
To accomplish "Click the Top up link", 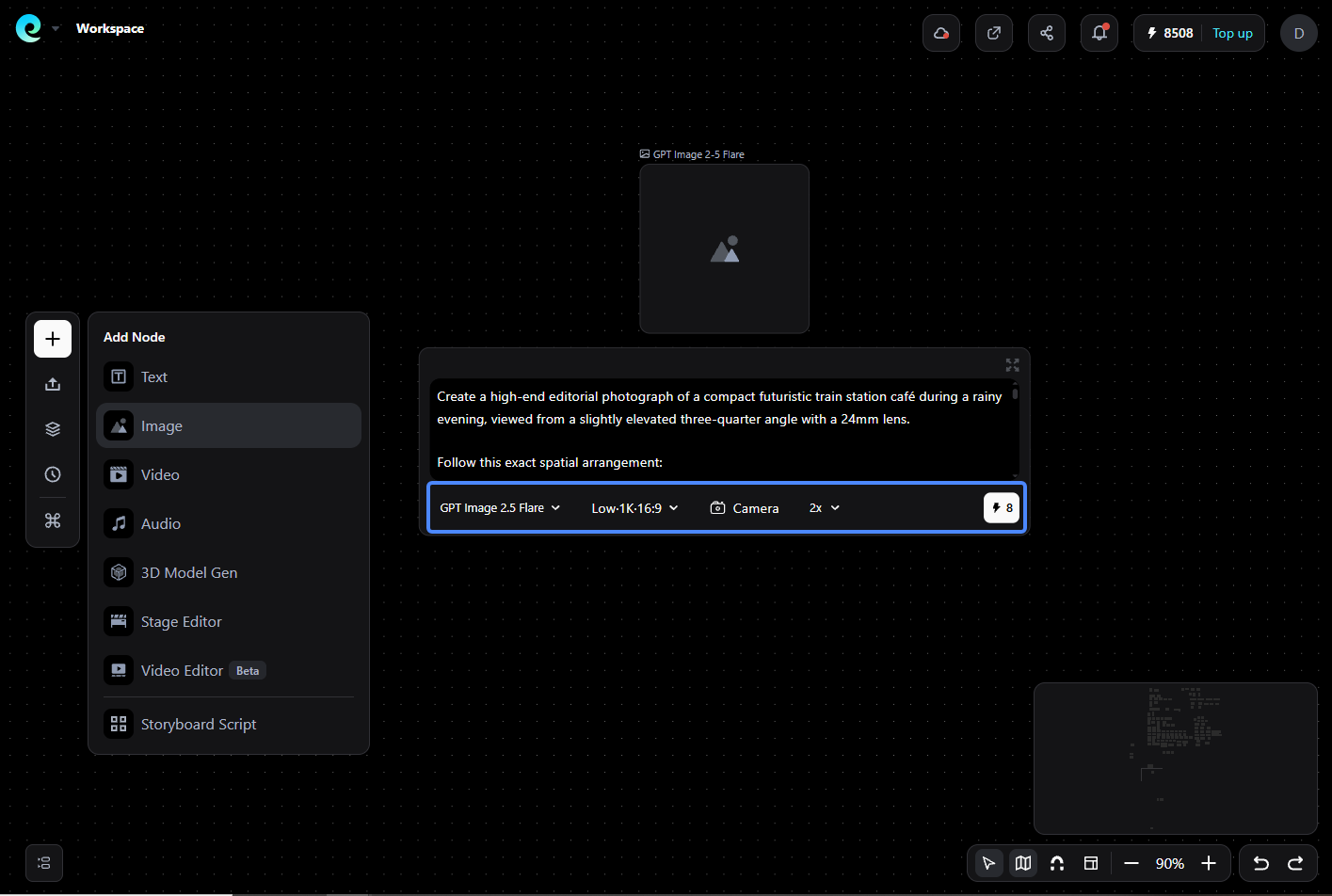I will [1232, 33].
